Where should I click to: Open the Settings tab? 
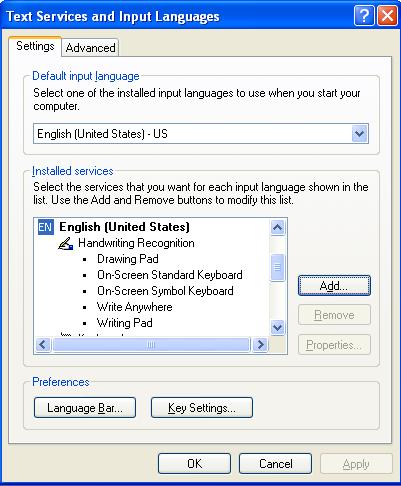click(35, 46)
